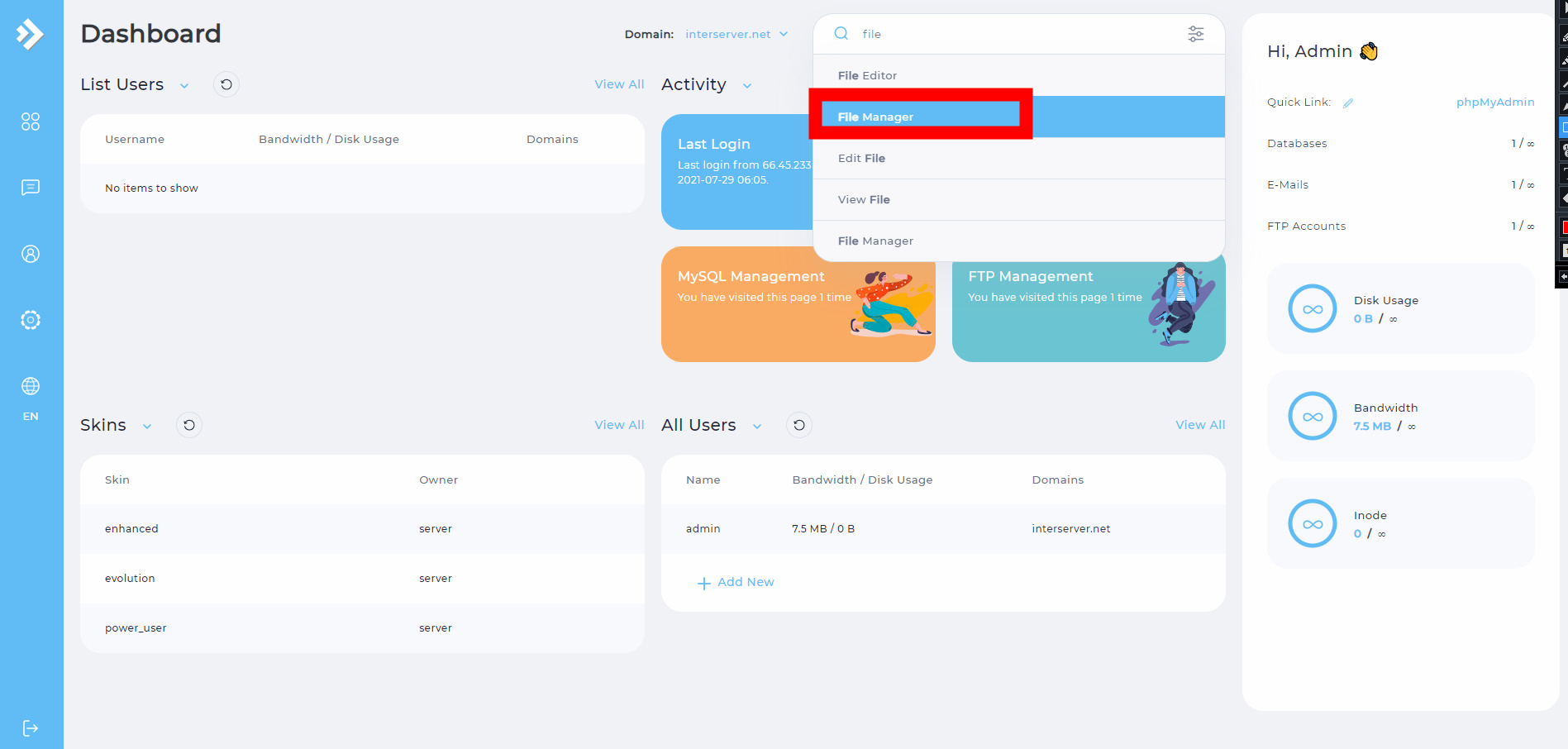The width and height of the screenshot is (1568, 749).
Task: Click the plus icon next to Add New
Action: coord(704,583)
